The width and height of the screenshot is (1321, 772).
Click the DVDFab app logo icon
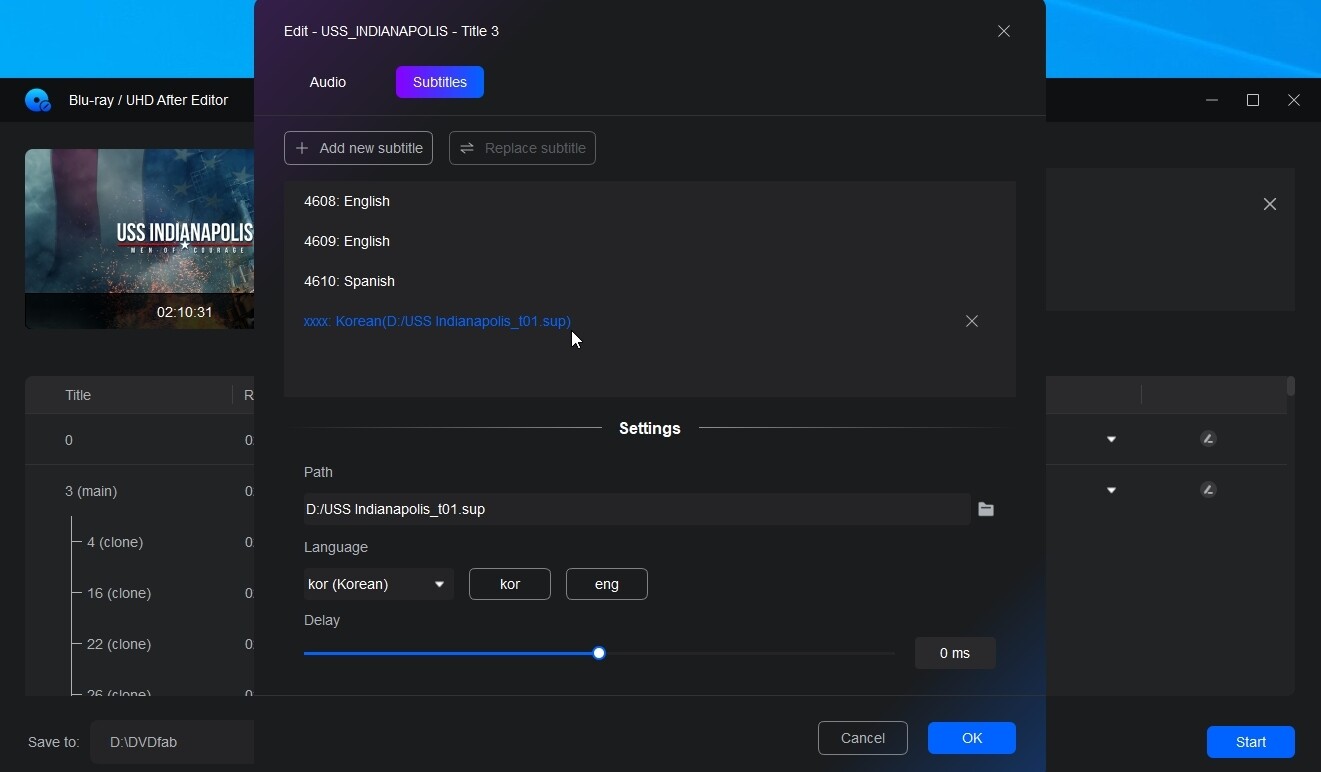click(x=38, y=100)
